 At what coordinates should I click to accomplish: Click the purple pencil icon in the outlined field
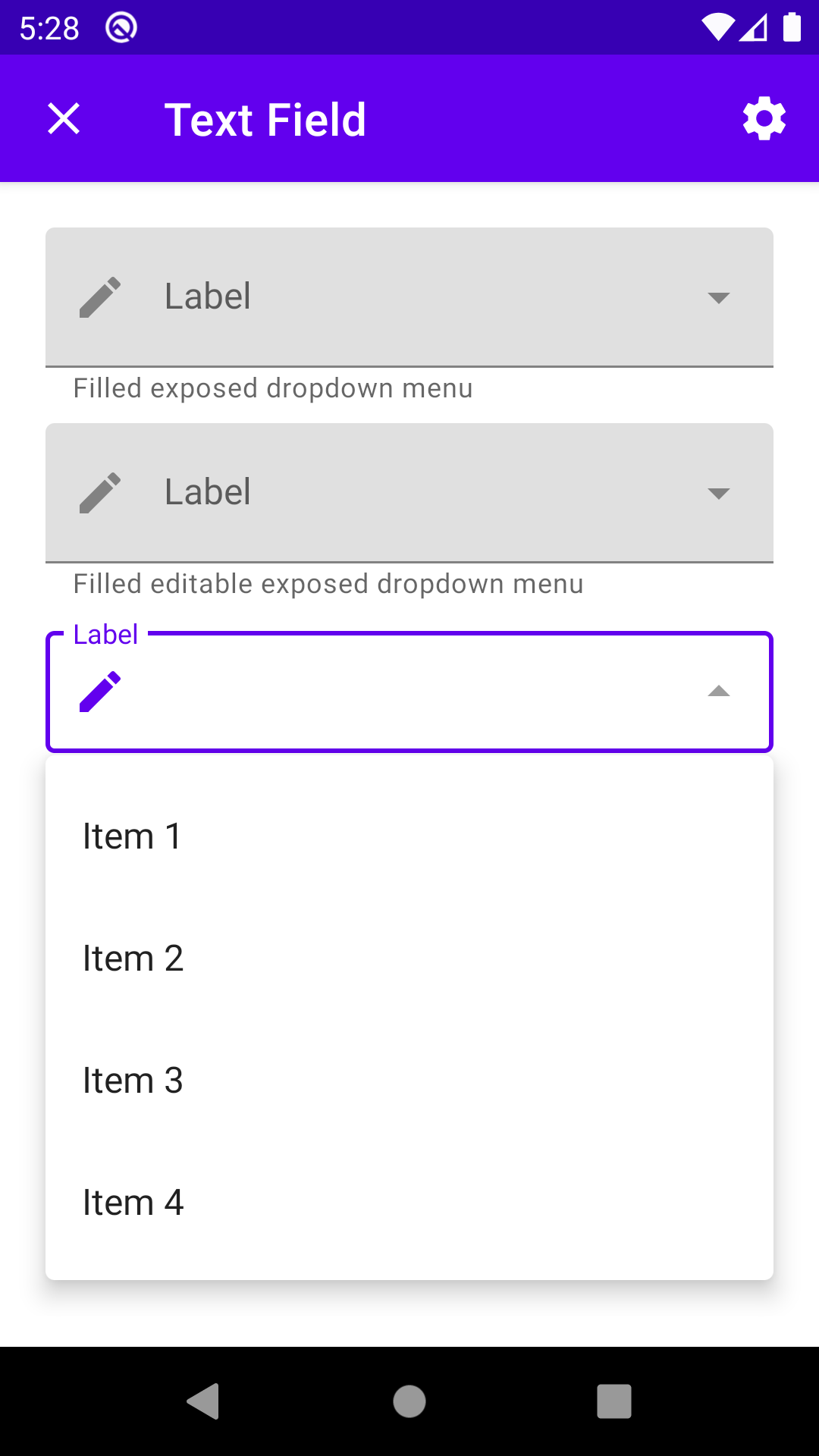[99, 691]
